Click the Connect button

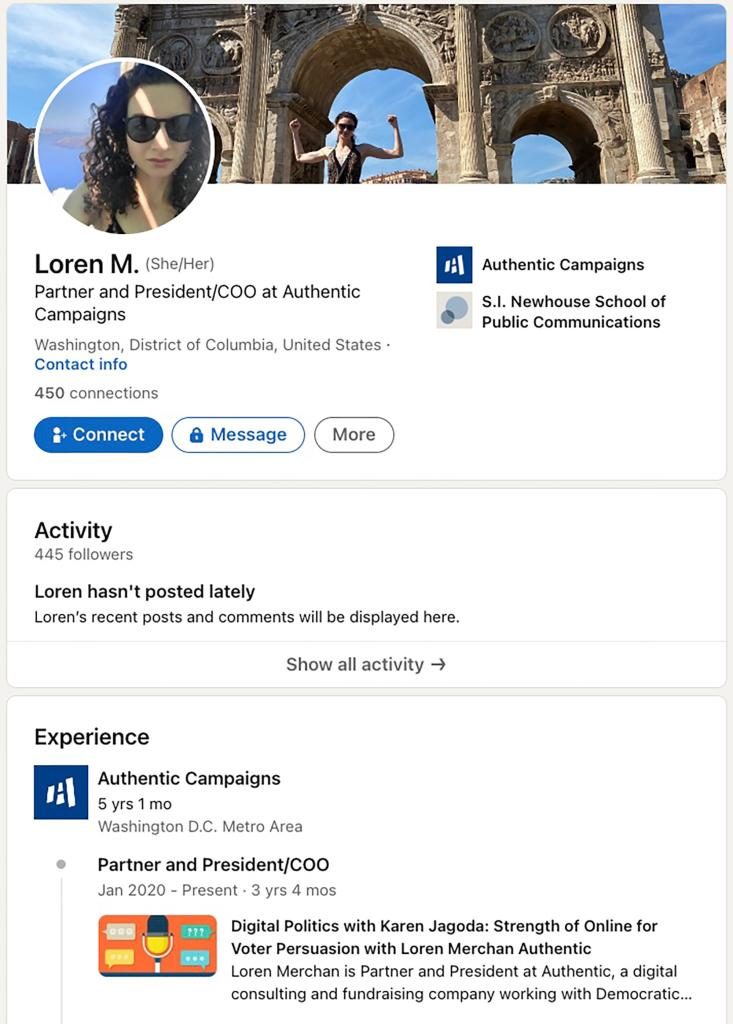[x=98, y=435]
